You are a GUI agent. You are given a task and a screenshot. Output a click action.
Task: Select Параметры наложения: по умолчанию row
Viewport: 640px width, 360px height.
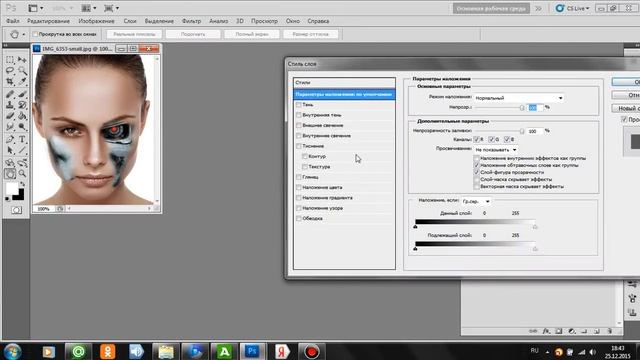click(344, 94)
